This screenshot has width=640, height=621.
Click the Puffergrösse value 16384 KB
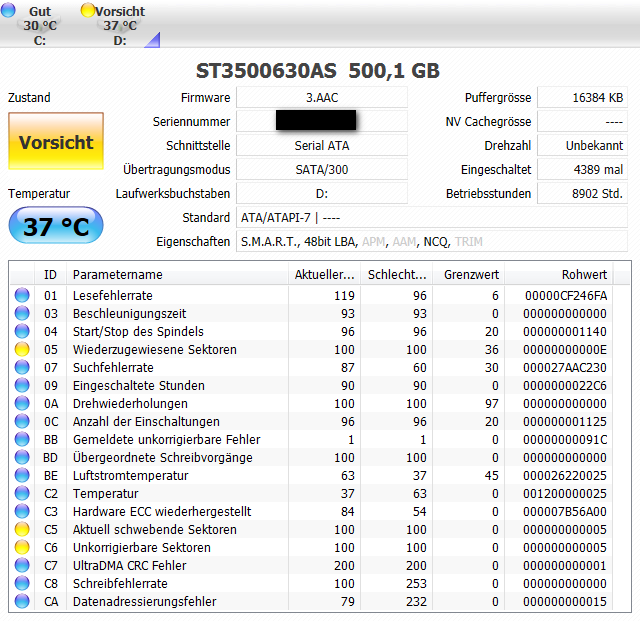582,98
